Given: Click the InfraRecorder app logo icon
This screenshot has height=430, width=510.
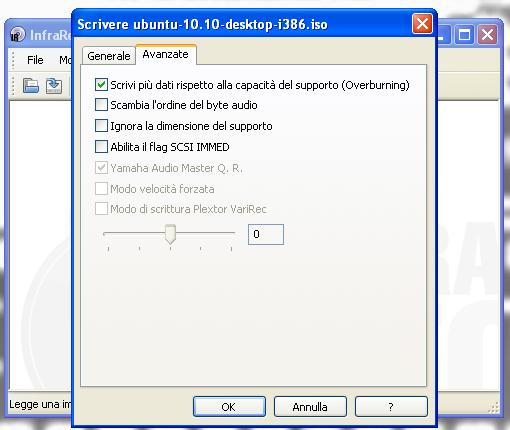Looking at the screenshot, I should coord(17,34).
